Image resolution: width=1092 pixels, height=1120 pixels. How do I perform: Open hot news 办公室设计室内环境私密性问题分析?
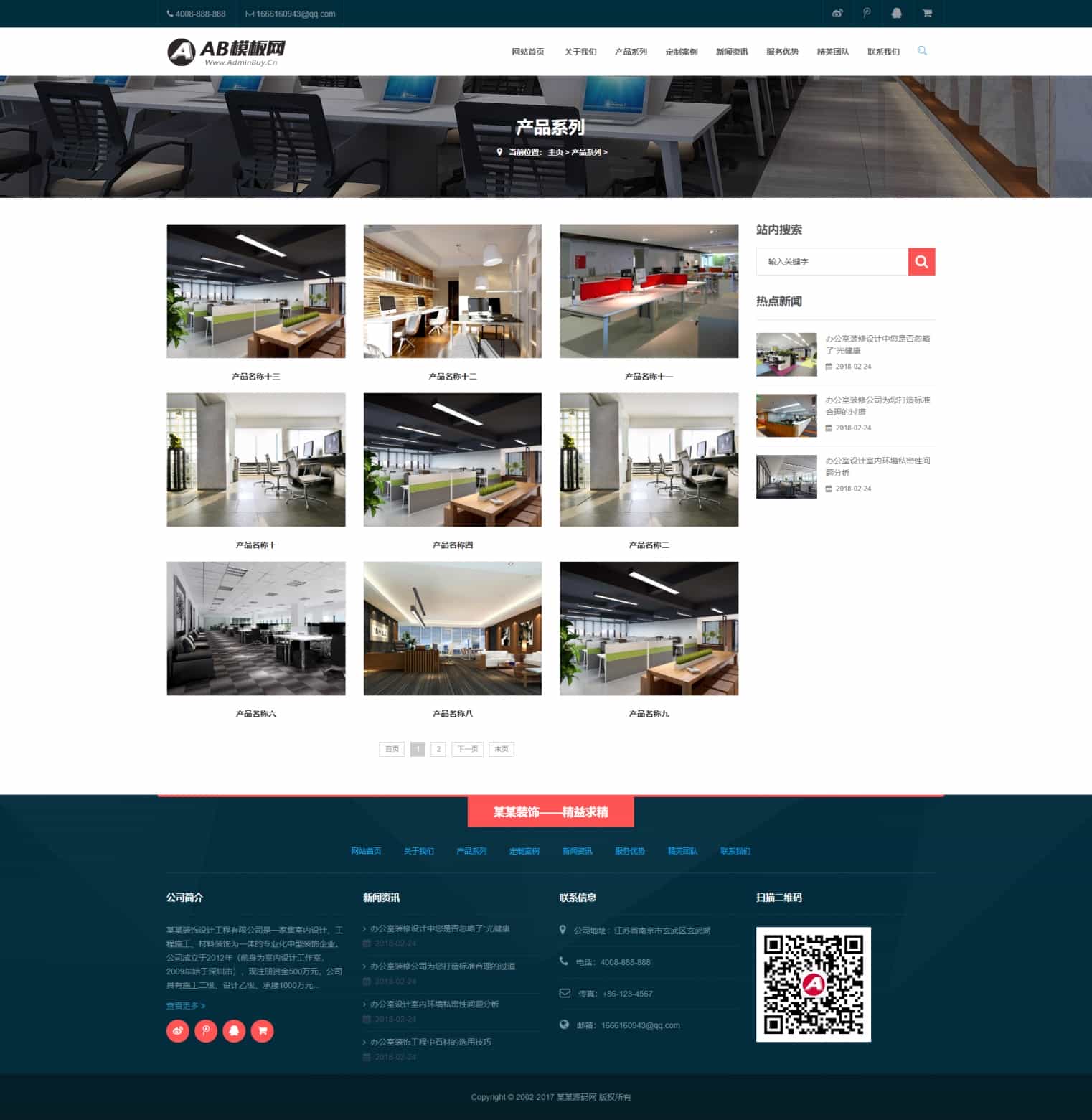click(877, 466)
